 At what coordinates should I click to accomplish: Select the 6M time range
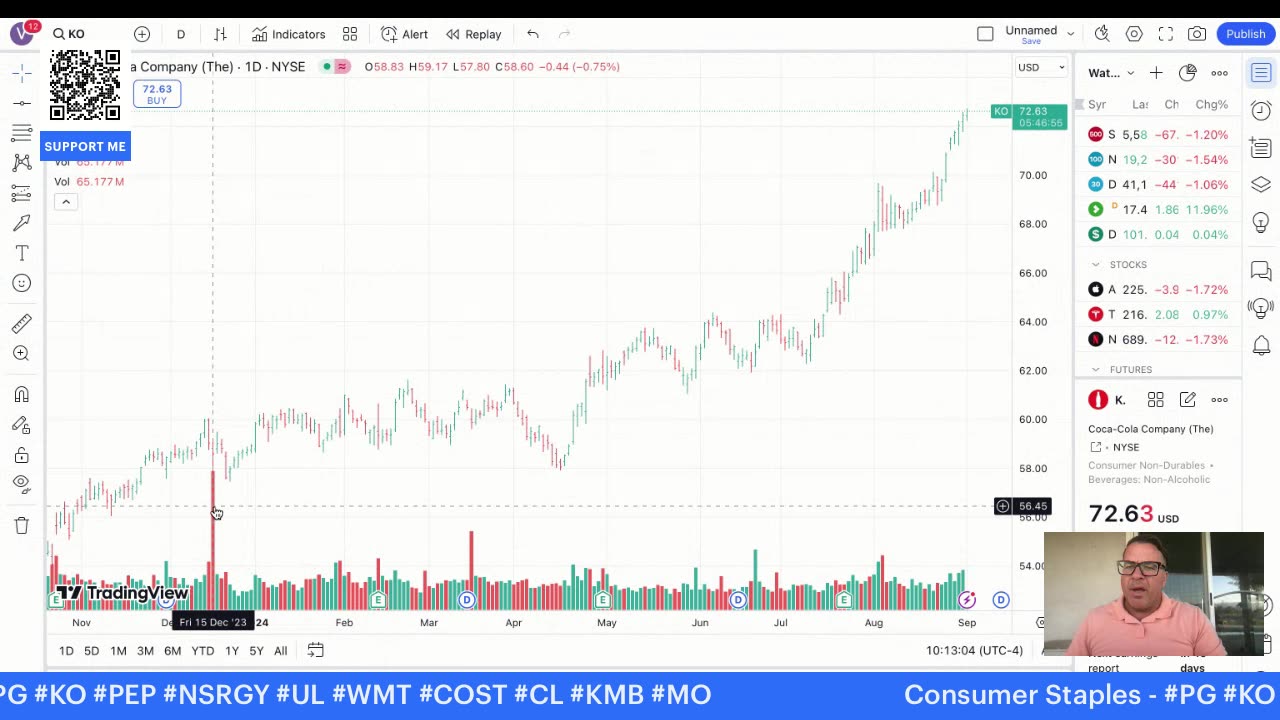[x=172, y=651]
